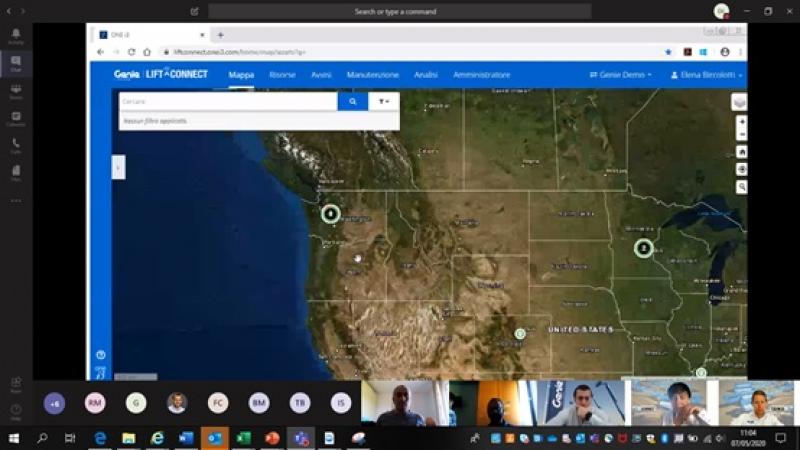Open Outlook from the taskbar
This screenshot has height=450, width=800.
[x=215, y=438]
